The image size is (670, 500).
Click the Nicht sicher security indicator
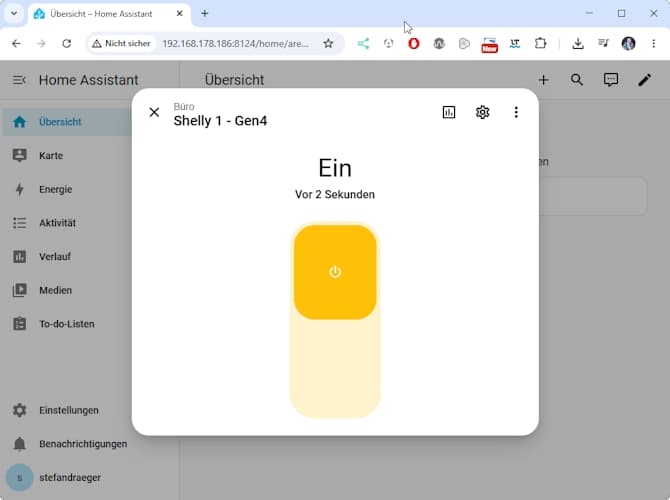(x=121, y=44)
